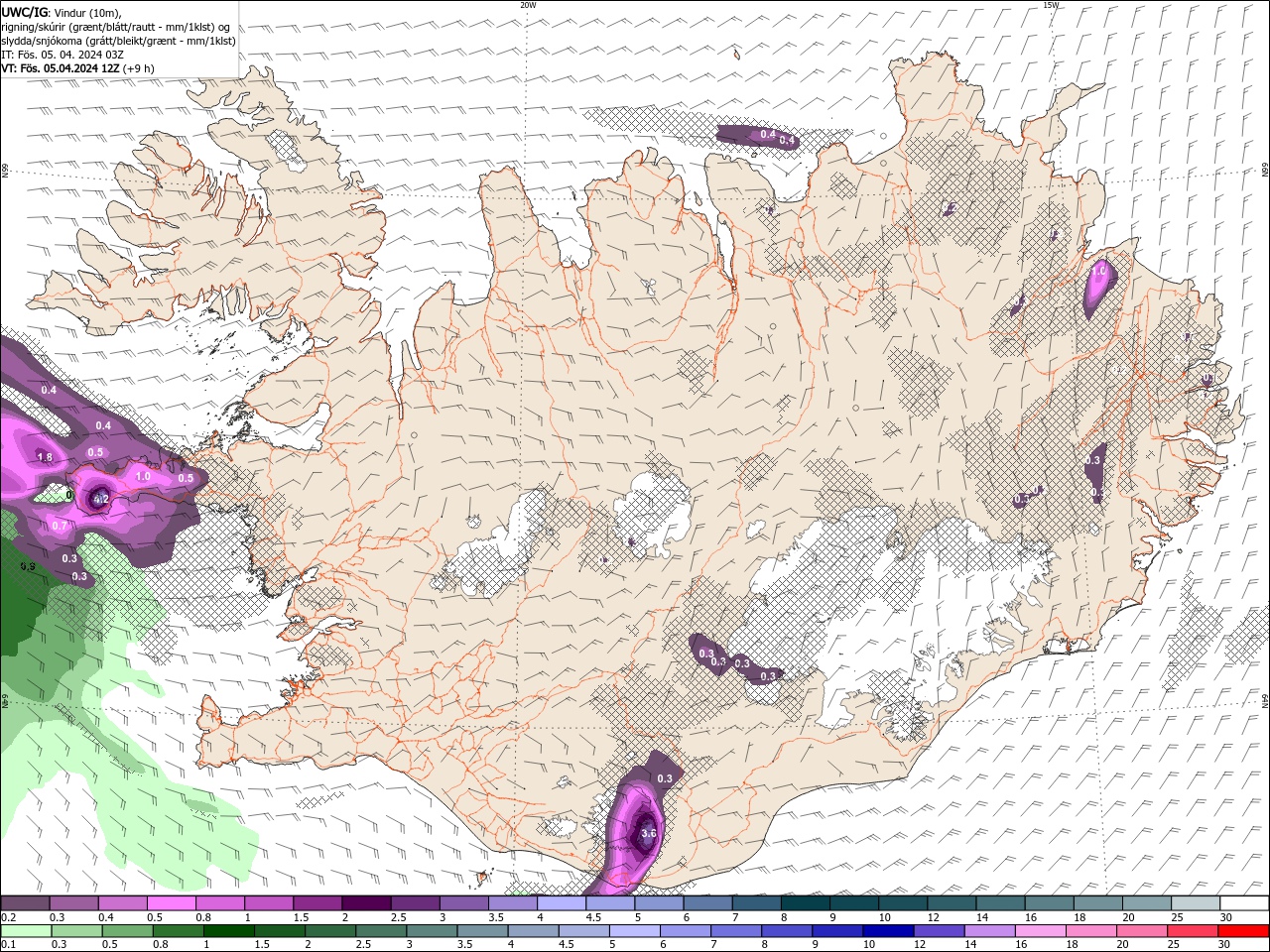Click the white 30 mm swatch on snow scale
The width and height of the screenshot is (1270, 952).
coord(1243,903)
